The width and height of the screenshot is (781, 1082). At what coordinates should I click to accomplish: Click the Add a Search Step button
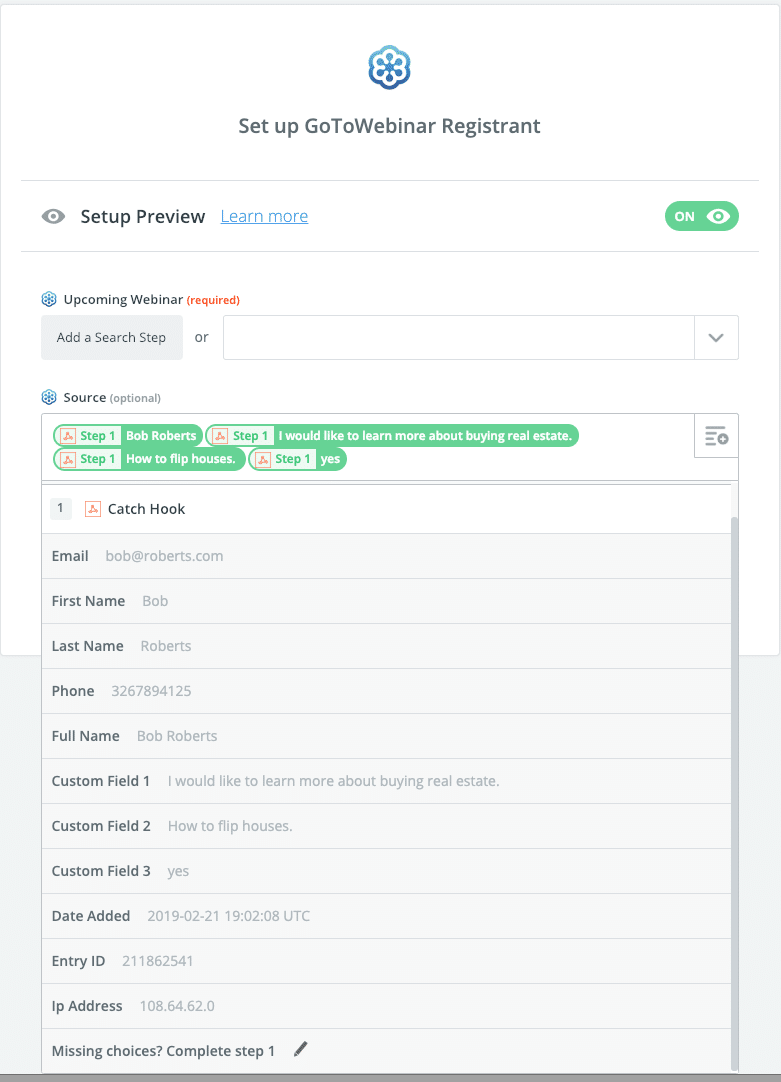(x=112, y=338)
